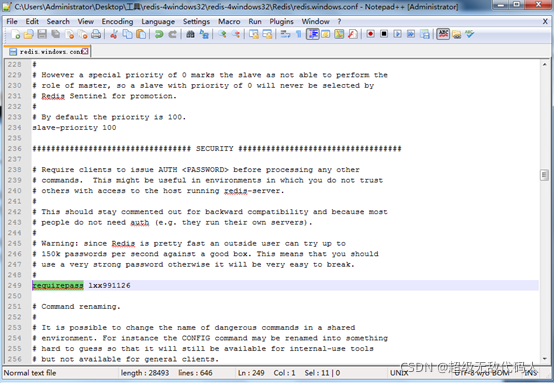Stop macro recording with the square icon
Screen dimensions: 554x383
384,34
